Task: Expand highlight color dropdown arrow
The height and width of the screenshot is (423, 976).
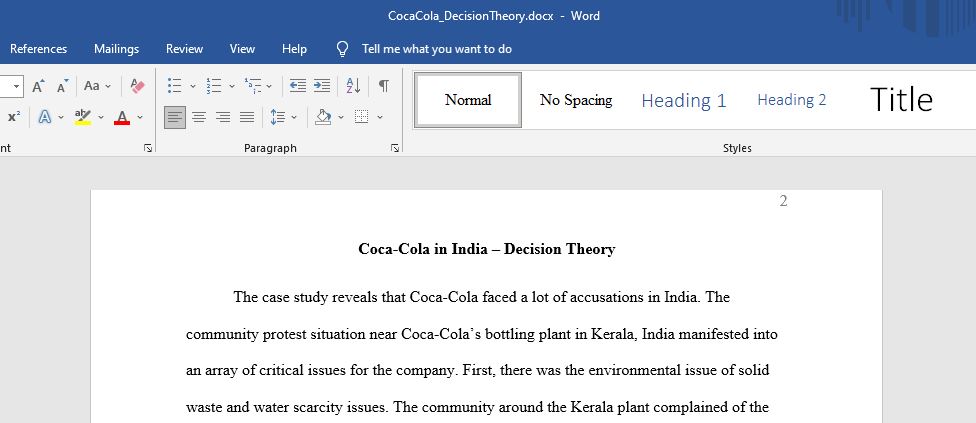Action: [x=100, y=117]
